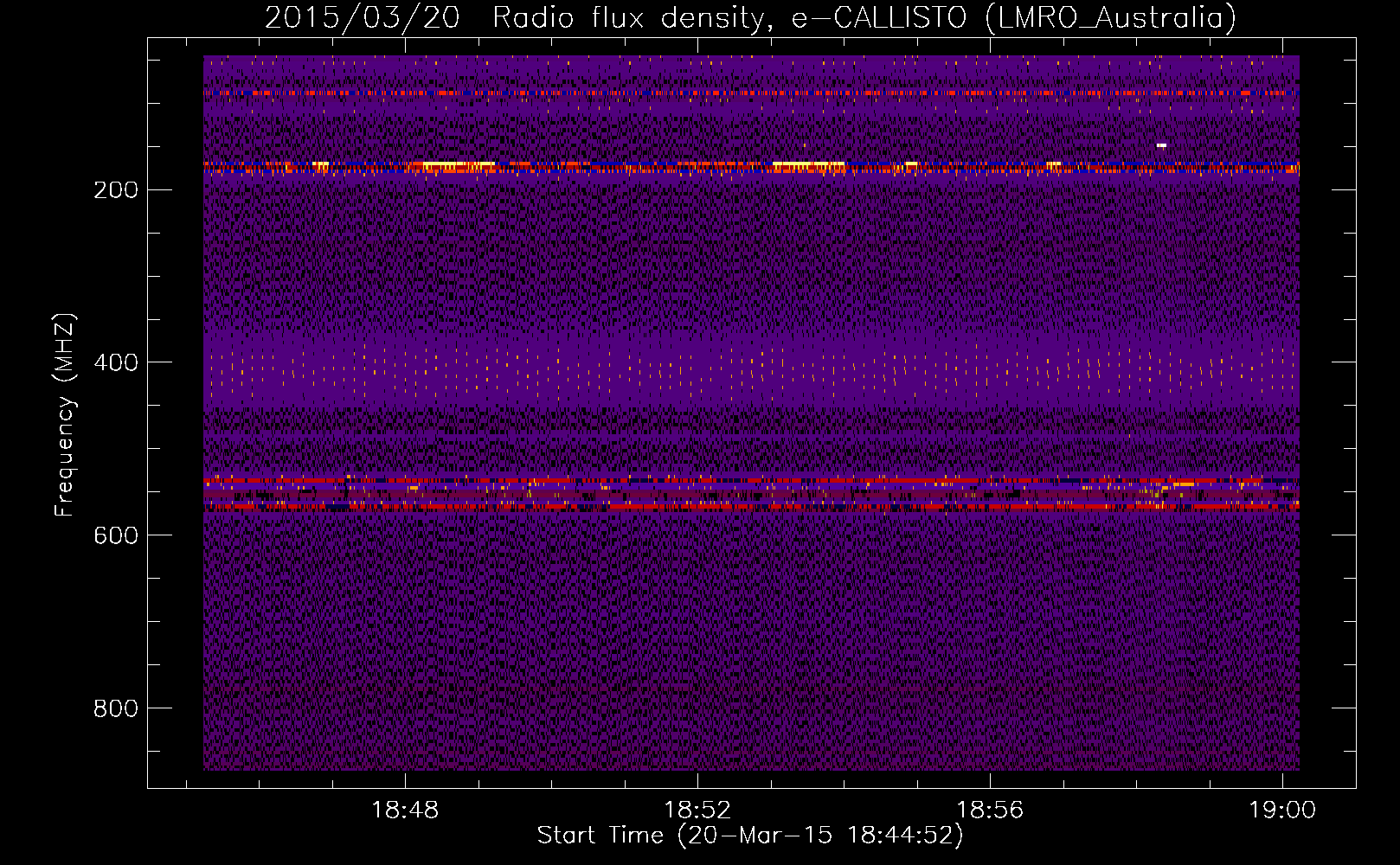This screenshot has height=865, width=1400.
Task: Click the 600 frequency tick label
Action: (116, 535)
